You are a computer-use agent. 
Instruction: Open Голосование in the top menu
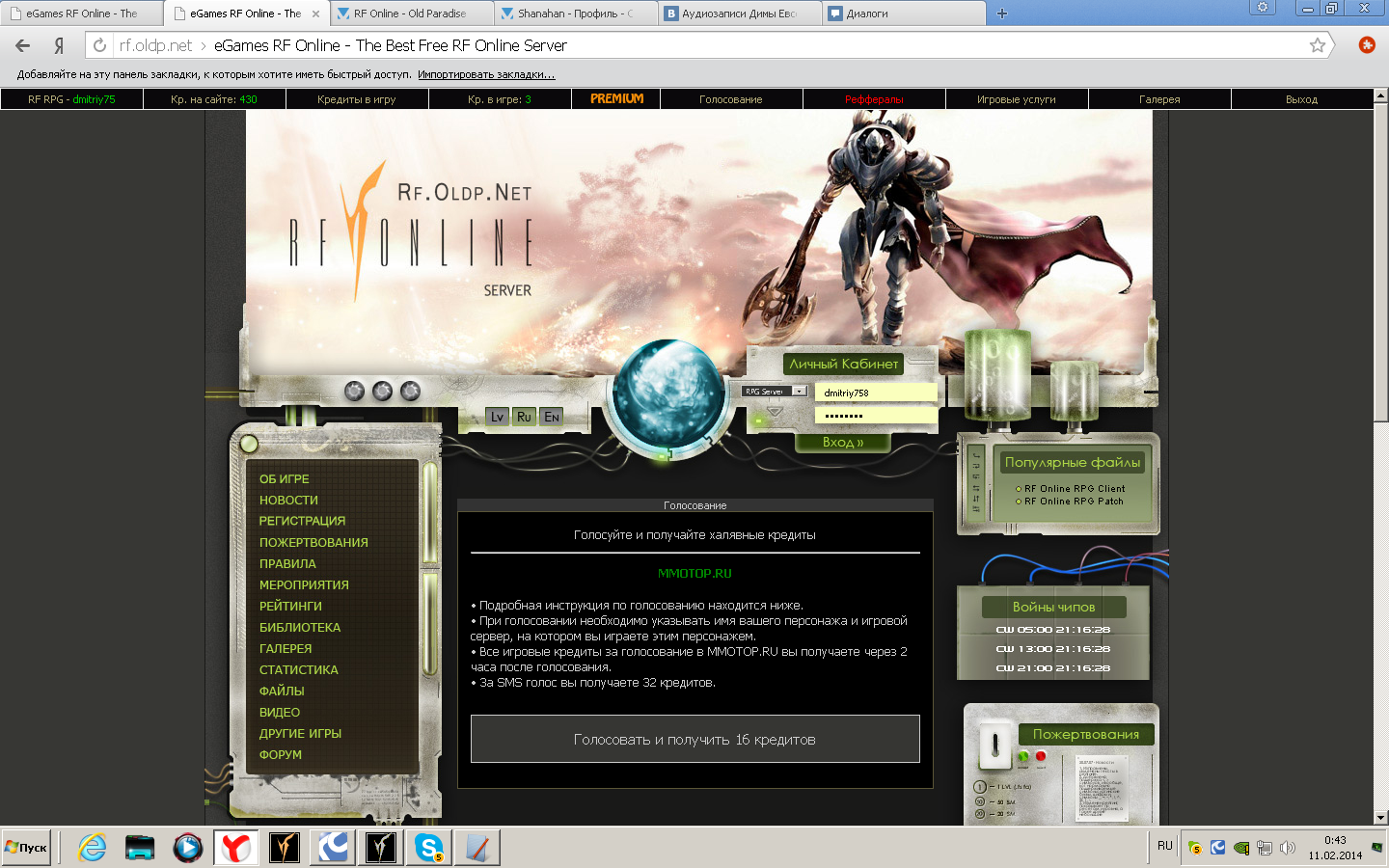coord(731,99)
